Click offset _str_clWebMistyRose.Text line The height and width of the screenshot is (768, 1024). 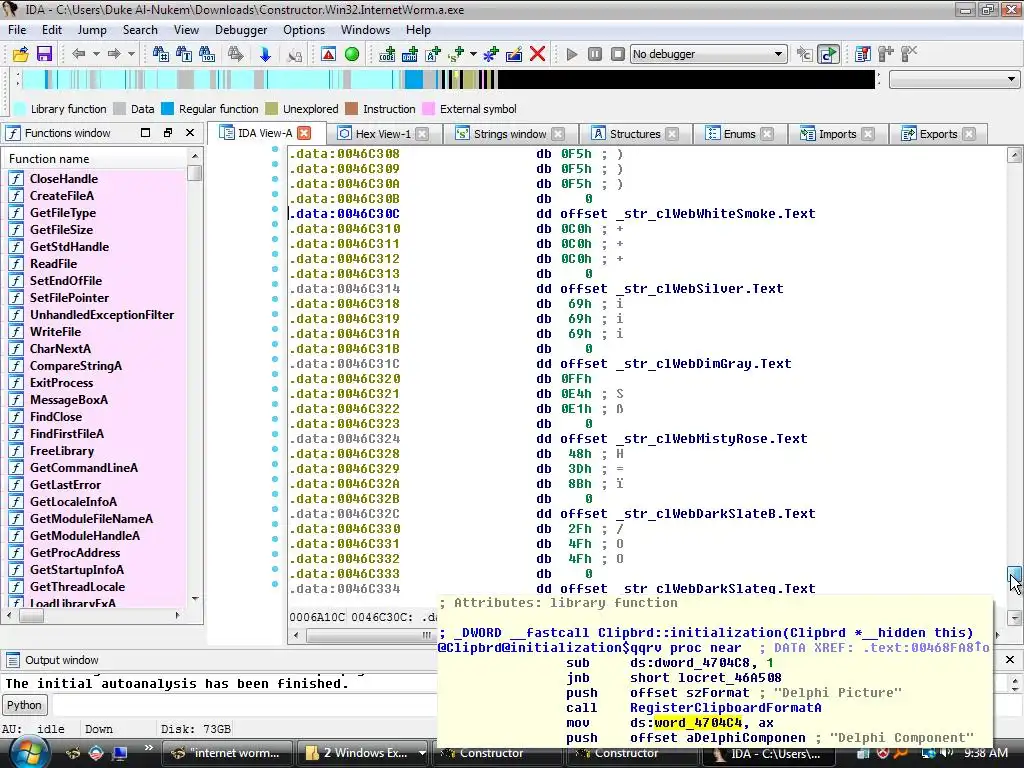point(684,439)
